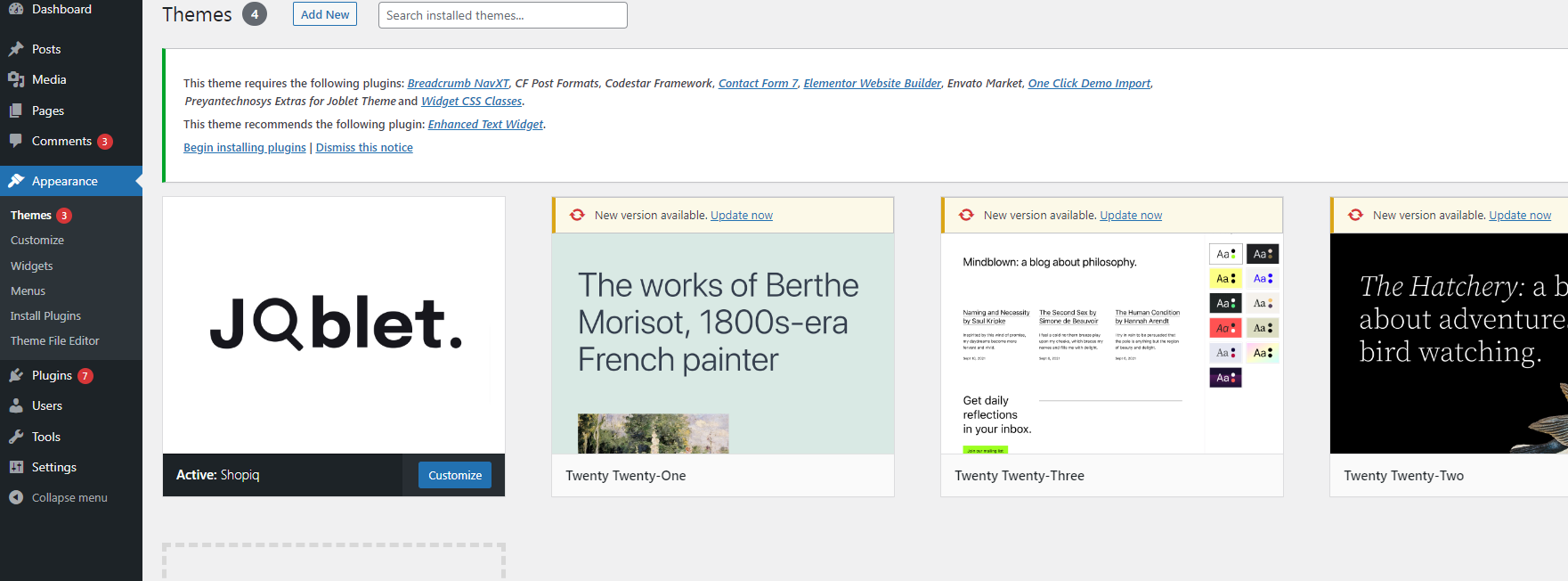1568x581 pixels.
Task: Click the Posts pushpin icon
Action: 16,49
